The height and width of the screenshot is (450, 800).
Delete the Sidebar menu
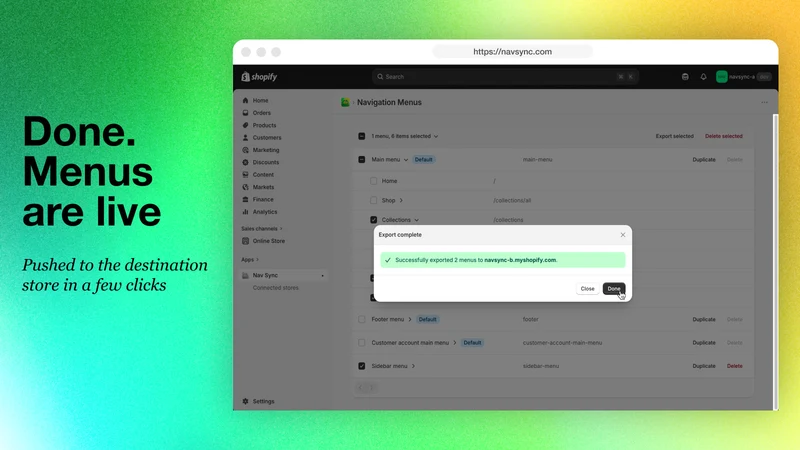[735, 366]
